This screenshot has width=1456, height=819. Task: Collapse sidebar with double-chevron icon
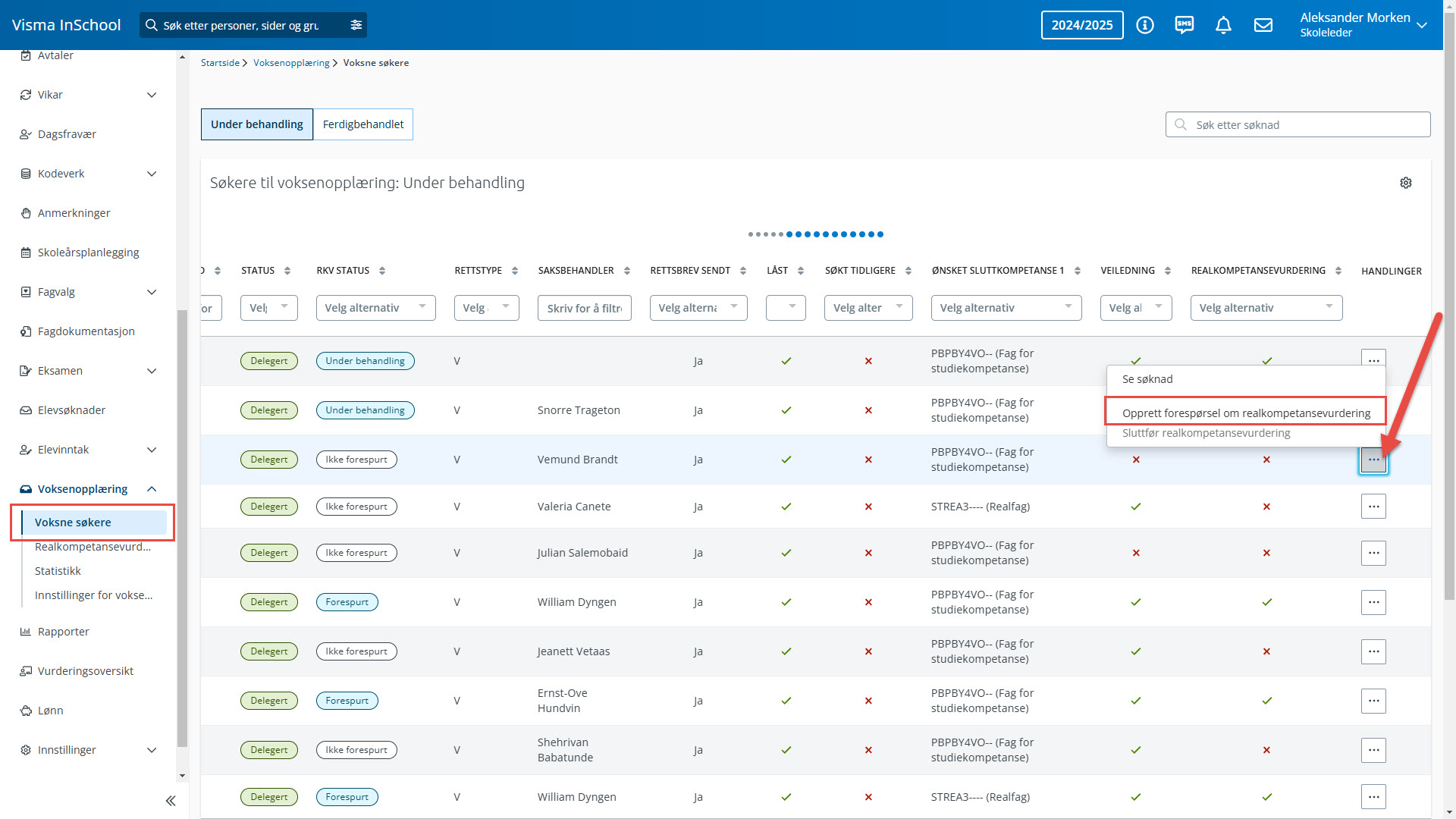tap(171, 800)
